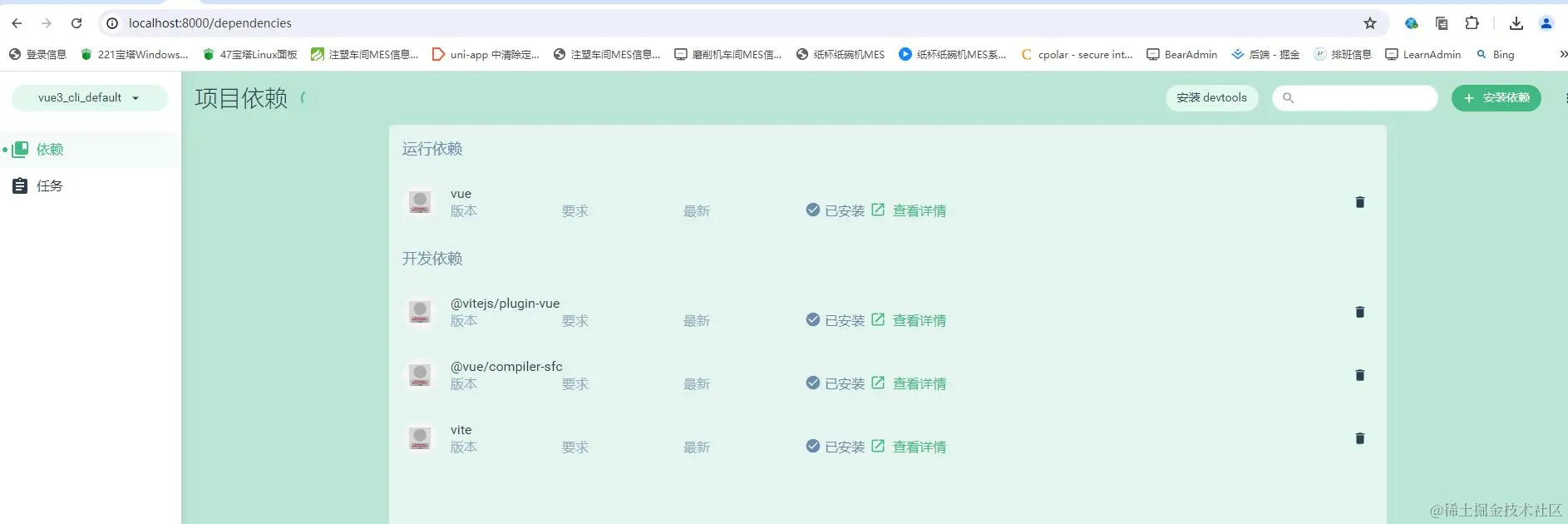This screenshot has height=524, width=1568.
Task: Open the 后端 - 掘金 bookmark
Action: (1265, 54)
